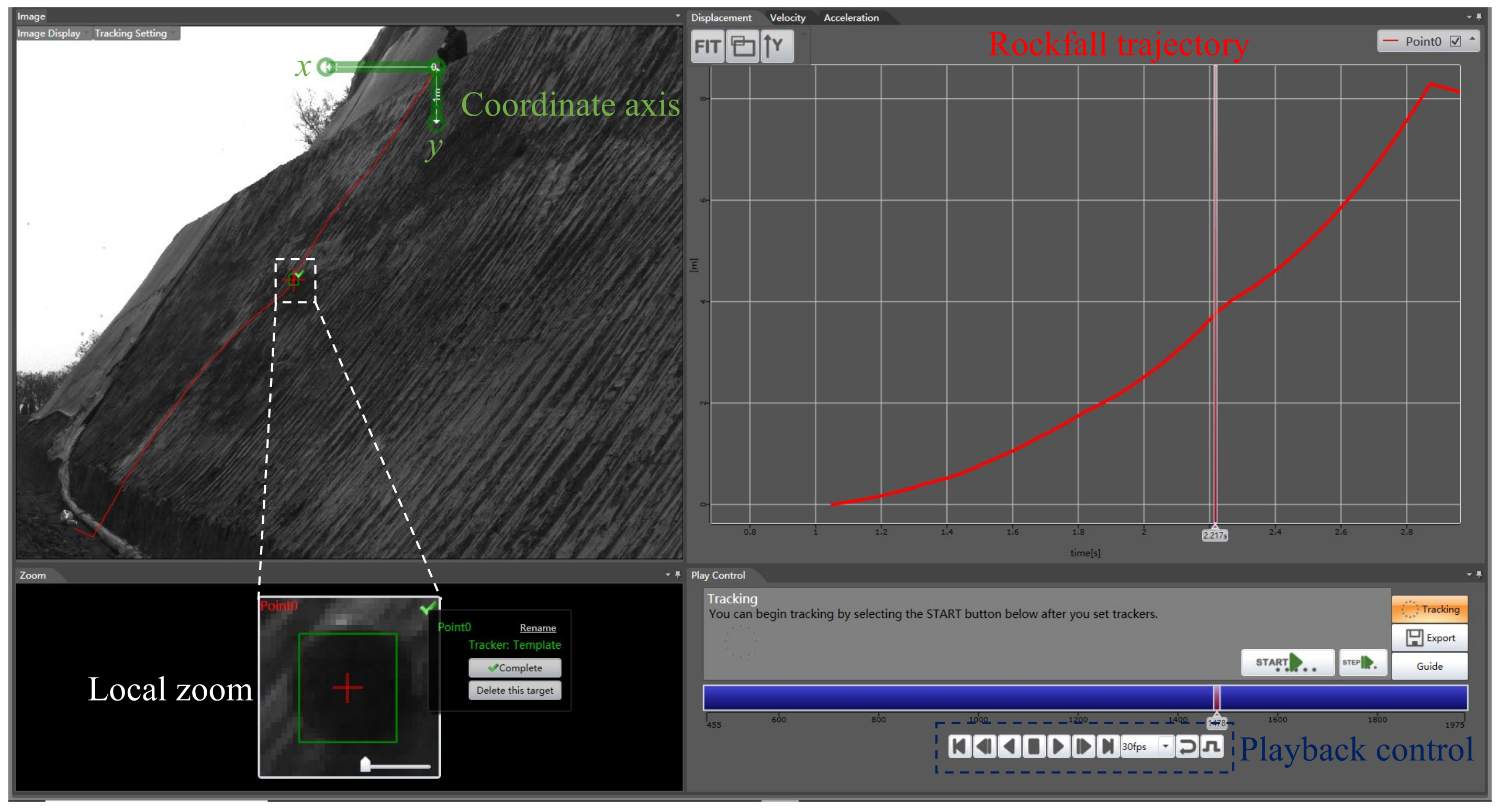Click the Delete this target button
1500x812 pixels.
(515, 690)
